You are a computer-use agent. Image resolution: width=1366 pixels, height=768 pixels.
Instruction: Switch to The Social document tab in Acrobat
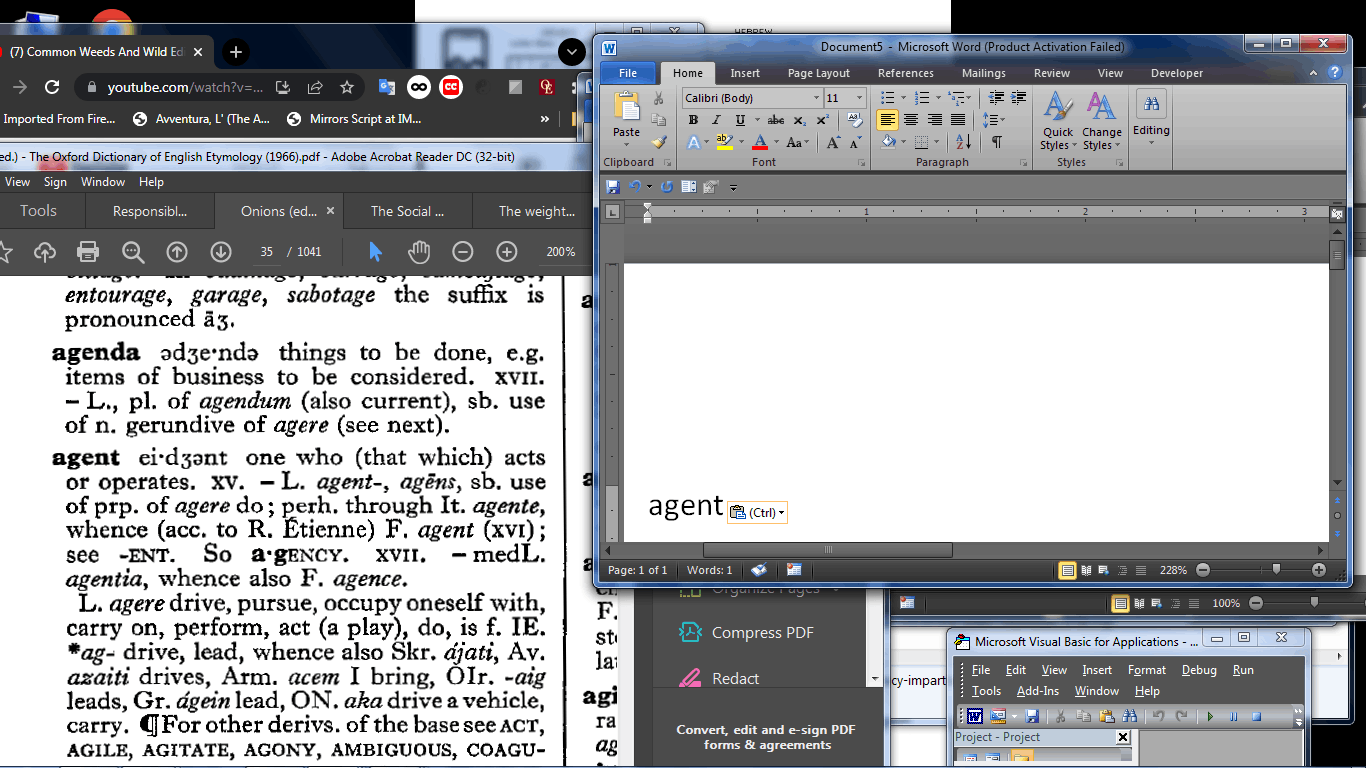407,211
